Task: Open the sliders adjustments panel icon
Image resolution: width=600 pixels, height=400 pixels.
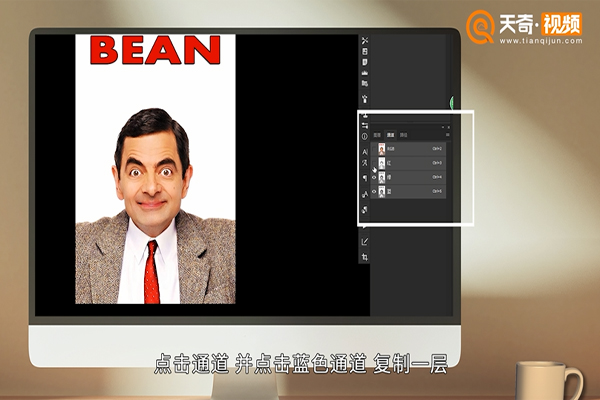Action: [x=365, y=125]
